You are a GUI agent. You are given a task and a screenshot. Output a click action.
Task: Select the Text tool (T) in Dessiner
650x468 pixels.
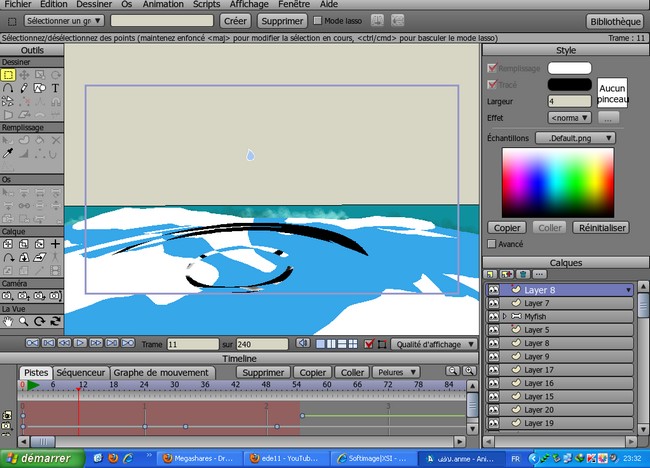tap(55, 88)
